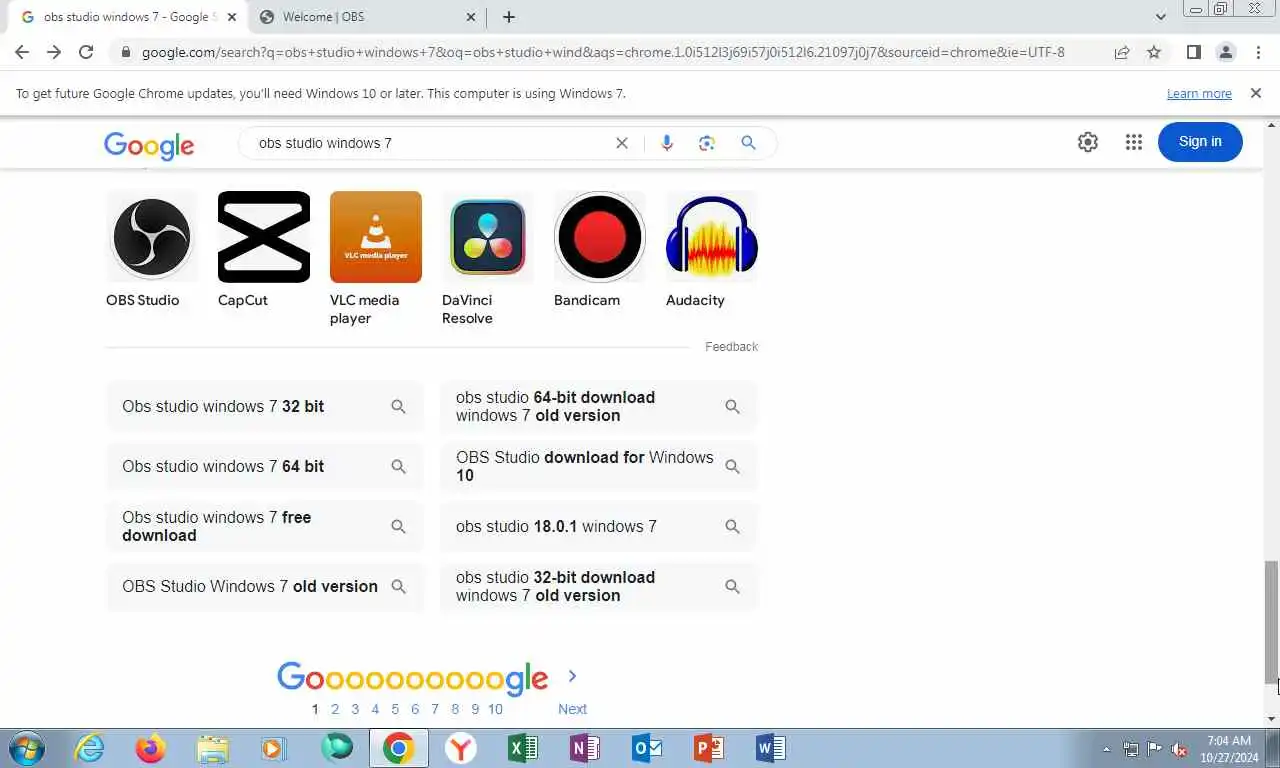
Task: Open the CapCut app icon
Action: pyautogui.click(x=264, y=237)
